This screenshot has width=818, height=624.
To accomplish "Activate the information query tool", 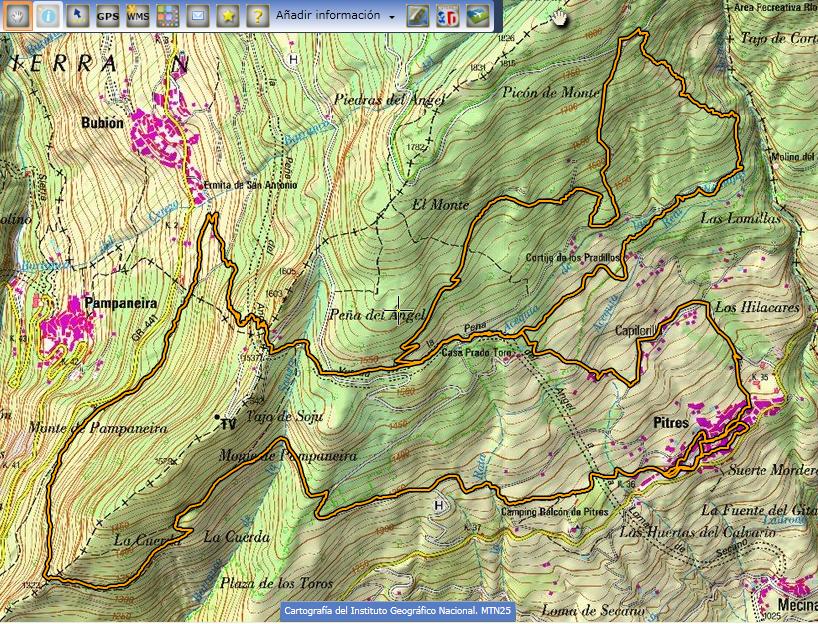I will click(47, 16).
